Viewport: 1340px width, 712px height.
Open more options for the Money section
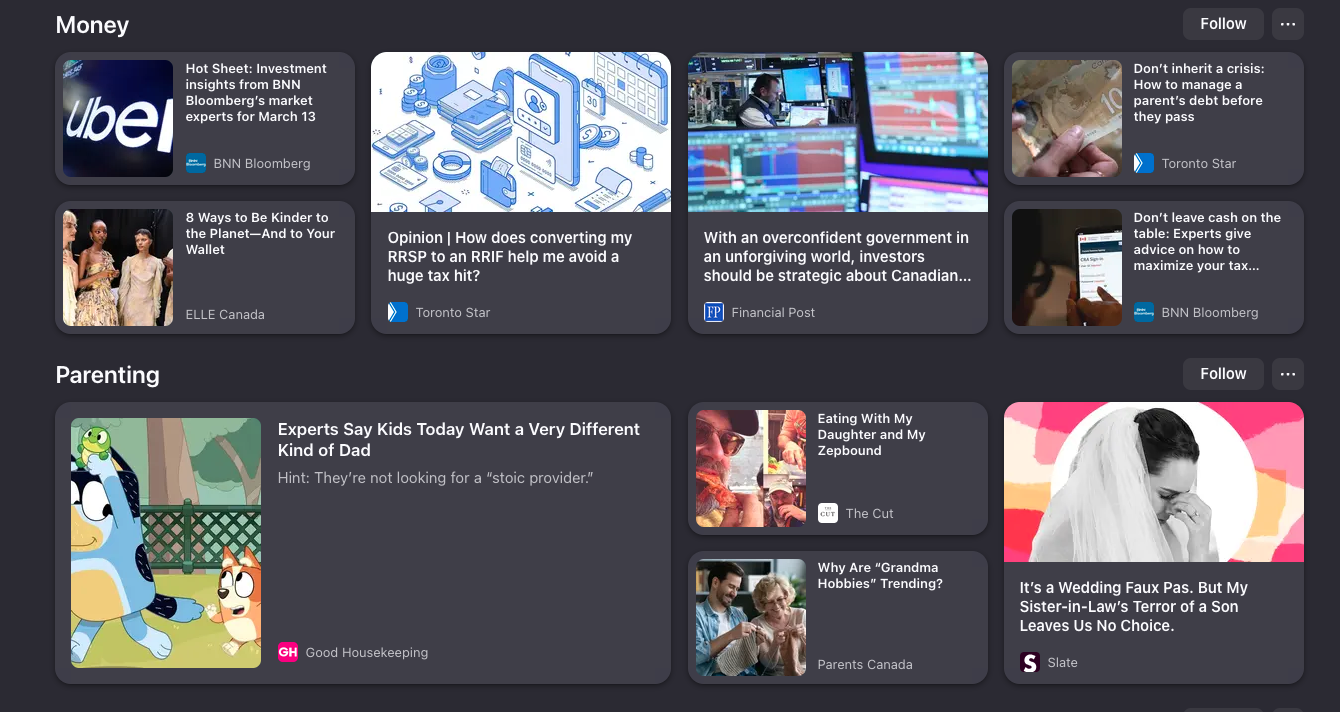coord(1288,23)
